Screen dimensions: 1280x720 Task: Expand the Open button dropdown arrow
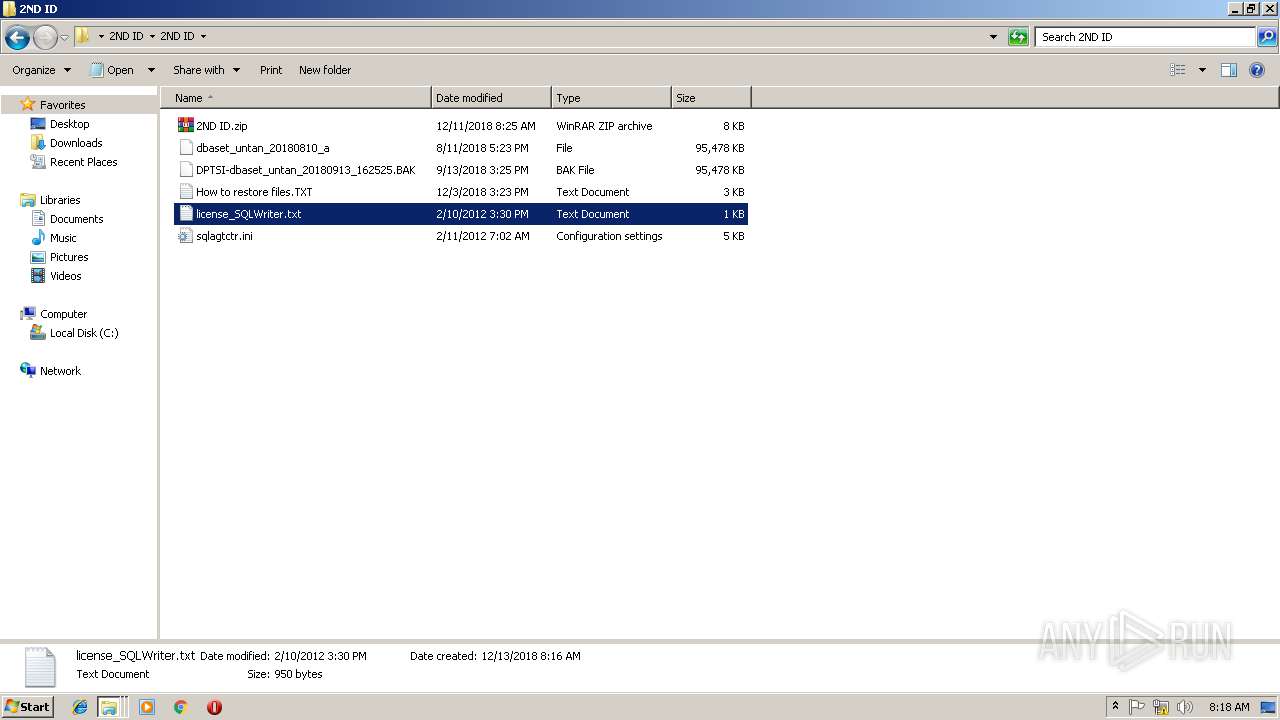tap(151, 70)
